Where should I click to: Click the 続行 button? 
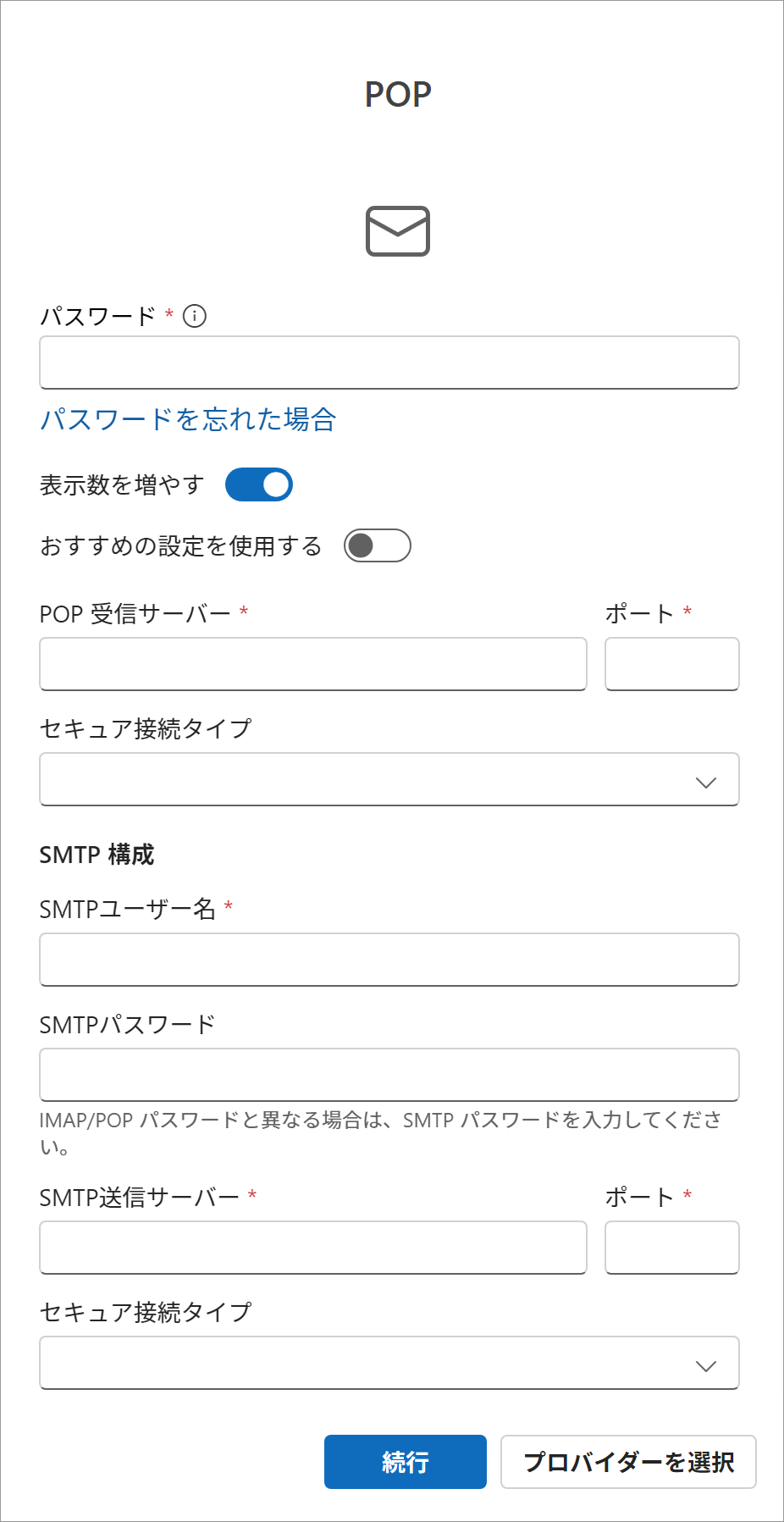point(406,1462)
